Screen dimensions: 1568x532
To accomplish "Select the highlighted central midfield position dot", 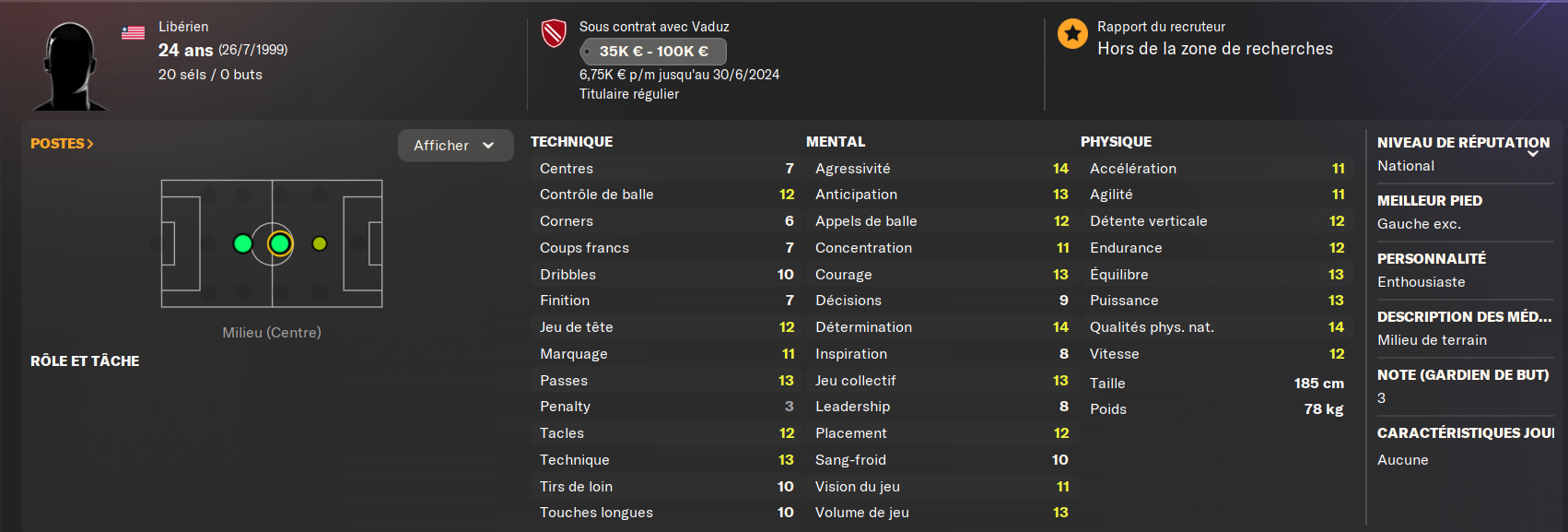I will click(279, 243).
